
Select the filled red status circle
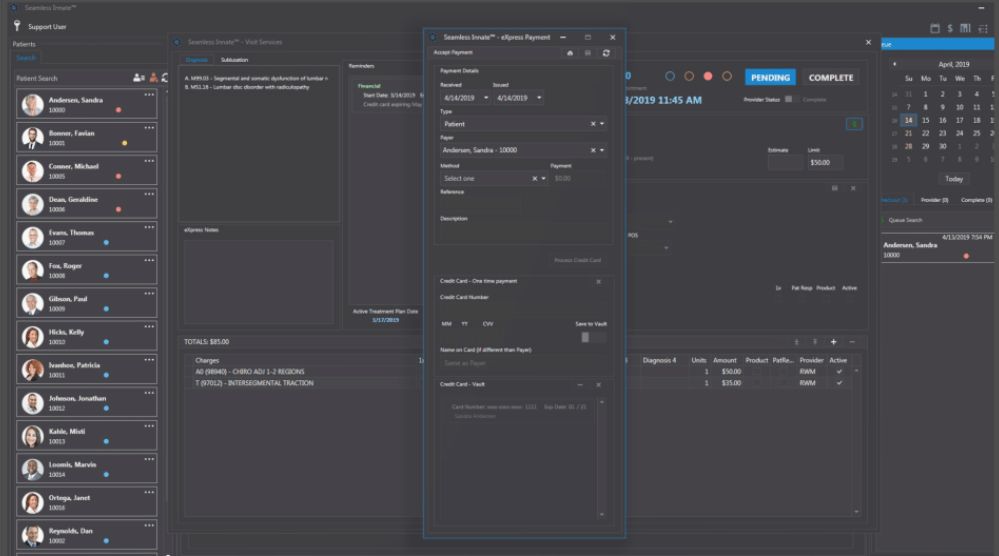[708, 77]
